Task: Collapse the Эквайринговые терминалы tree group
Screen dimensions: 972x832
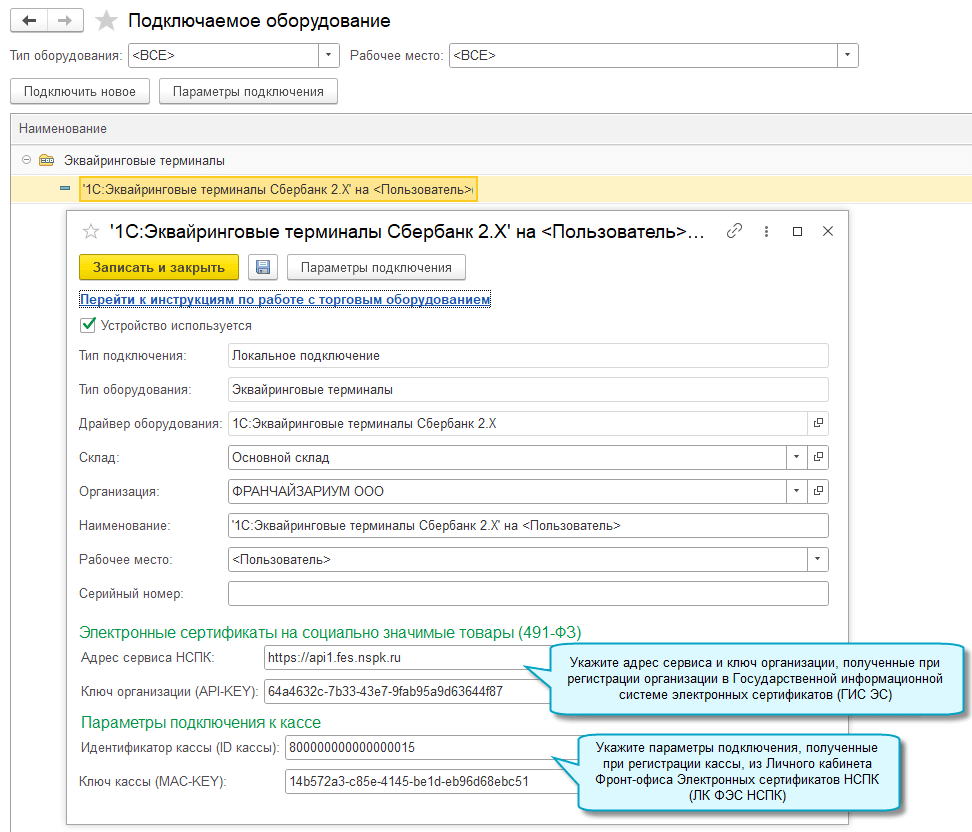Action: (26, 160)
